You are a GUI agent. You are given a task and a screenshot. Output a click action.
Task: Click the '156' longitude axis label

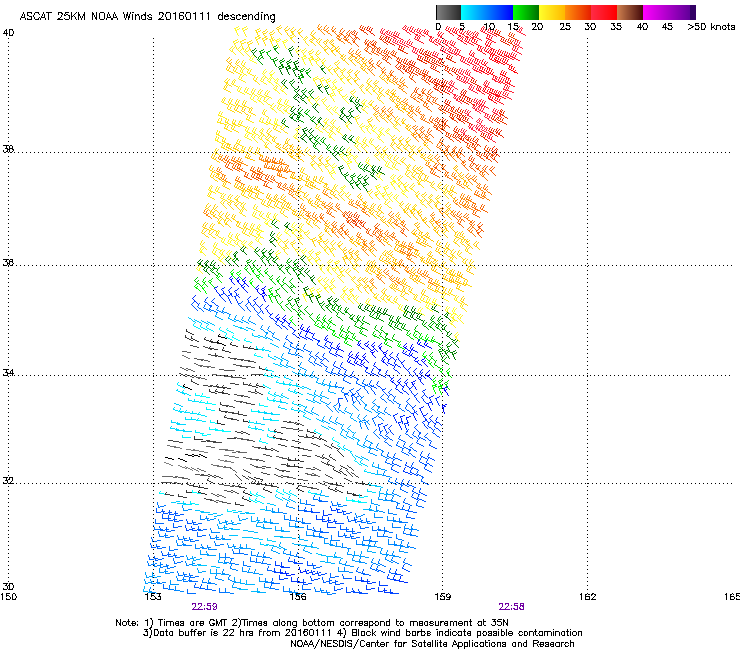tap(298, 597)
